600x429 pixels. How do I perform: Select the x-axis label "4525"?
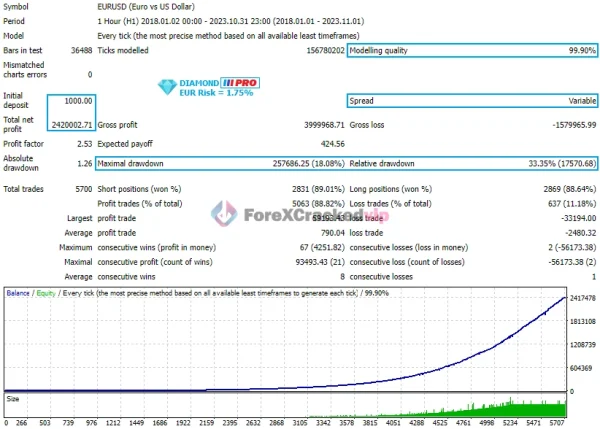[x=440, y=423]
